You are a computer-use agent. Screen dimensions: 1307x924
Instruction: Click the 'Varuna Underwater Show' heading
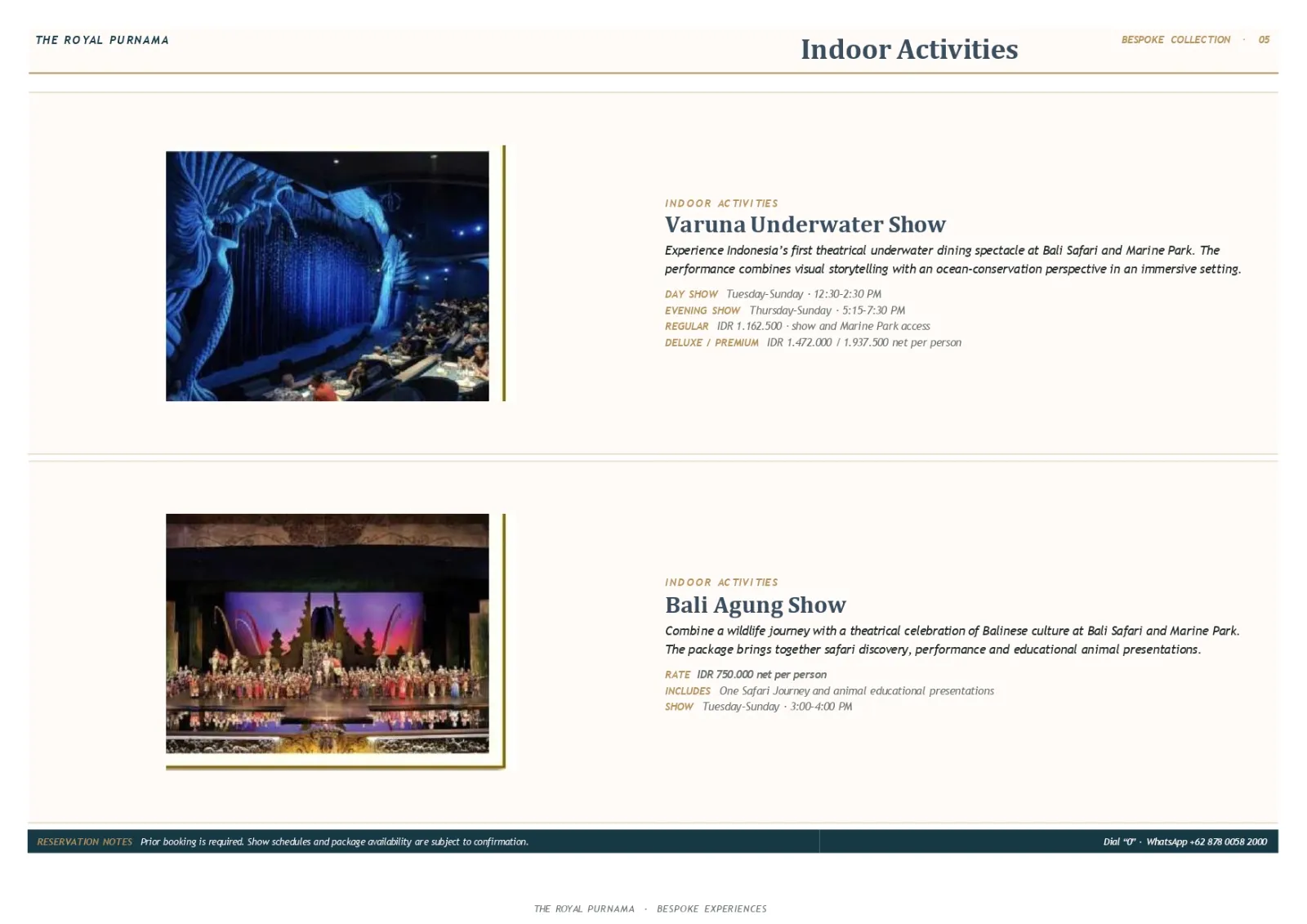[805, 225]
